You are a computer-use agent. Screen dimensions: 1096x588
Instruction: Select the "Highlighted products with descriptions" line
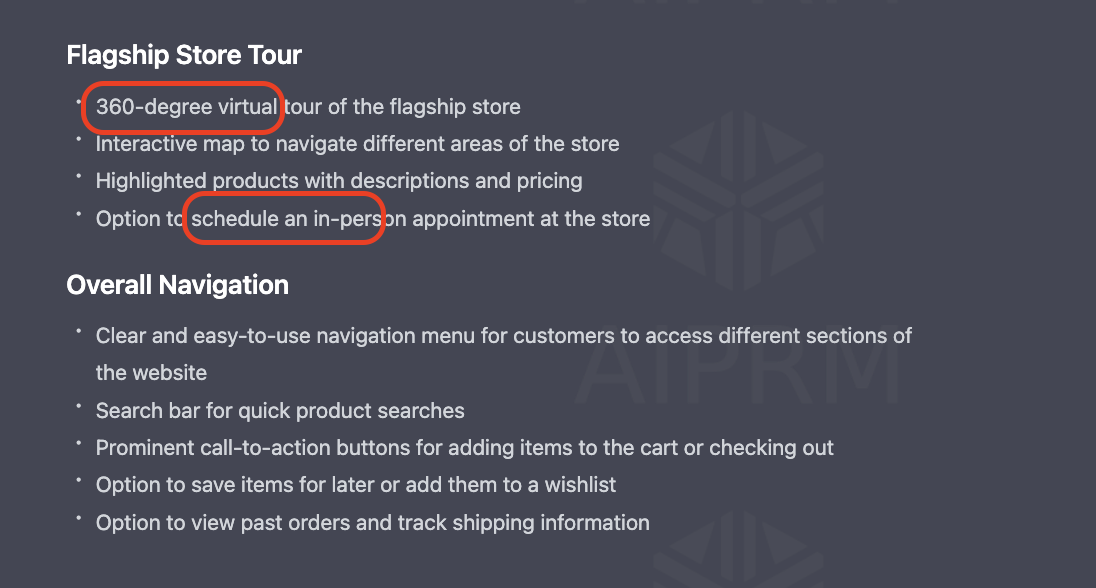click(339, 181)
